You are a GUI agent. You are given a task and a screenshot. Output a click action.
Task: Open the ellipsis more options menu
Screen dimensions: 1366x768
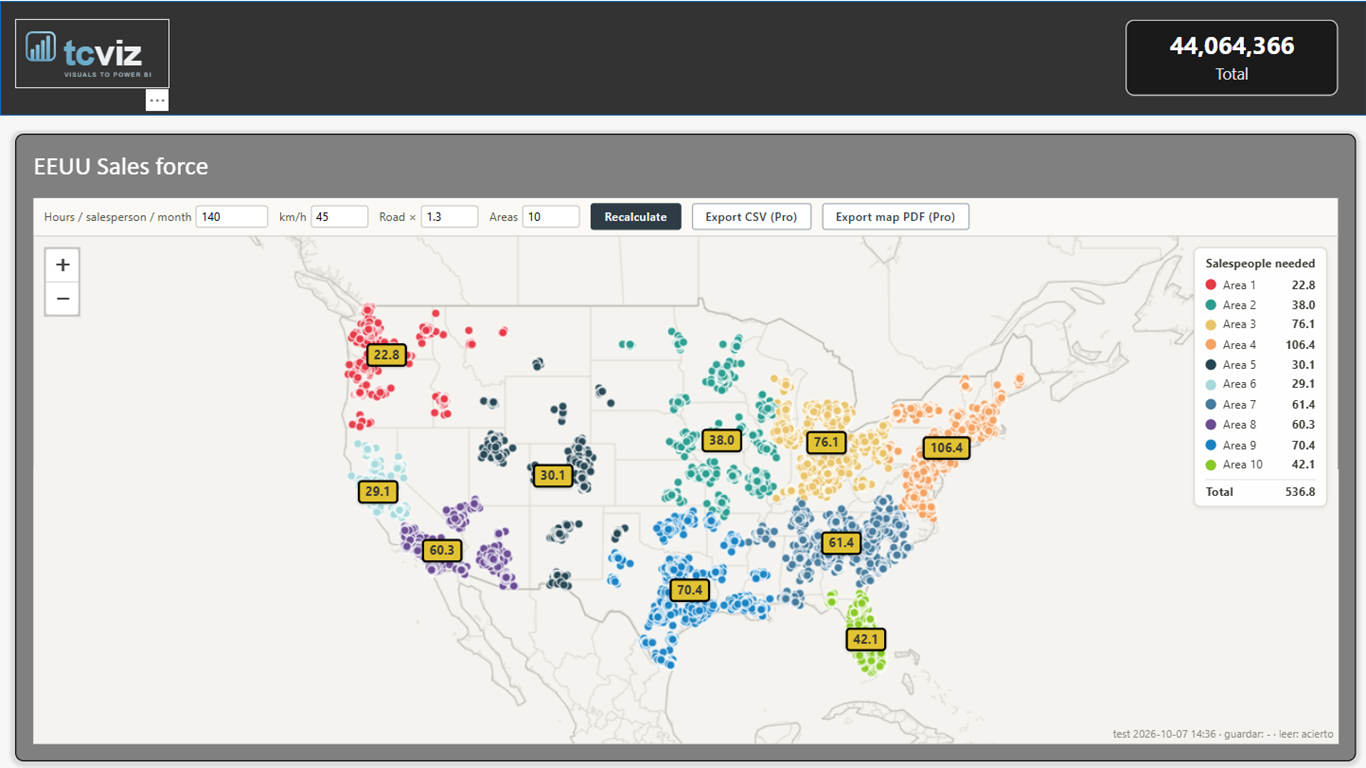pyautogui.click(x=157, y=100)
